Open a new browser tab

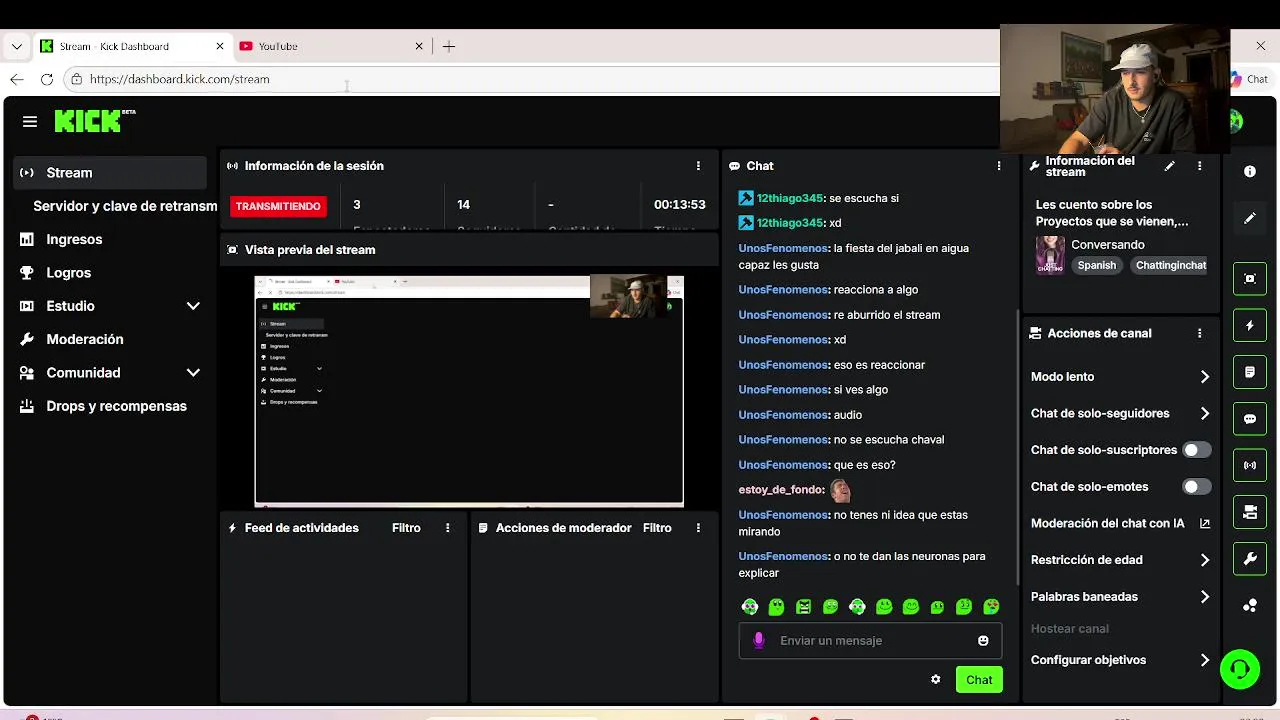pyautogui.click(x=449, y=46)
